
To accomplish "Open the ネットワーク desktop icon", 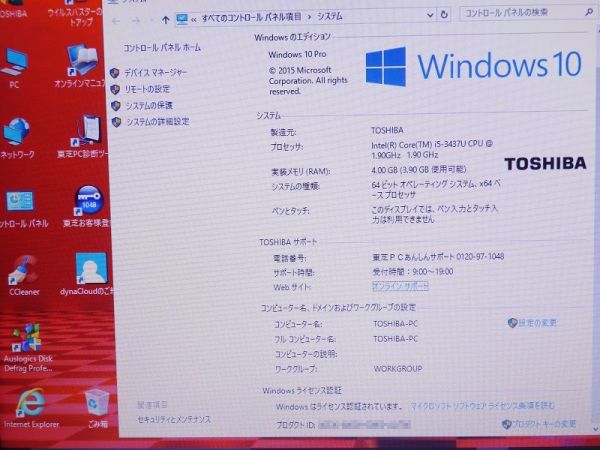I will click(16, 138).
